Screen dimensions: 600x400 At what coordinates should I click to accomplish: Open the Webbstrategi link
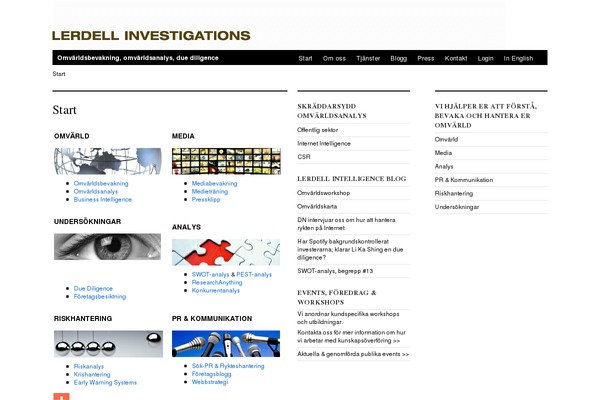(210, 382)
